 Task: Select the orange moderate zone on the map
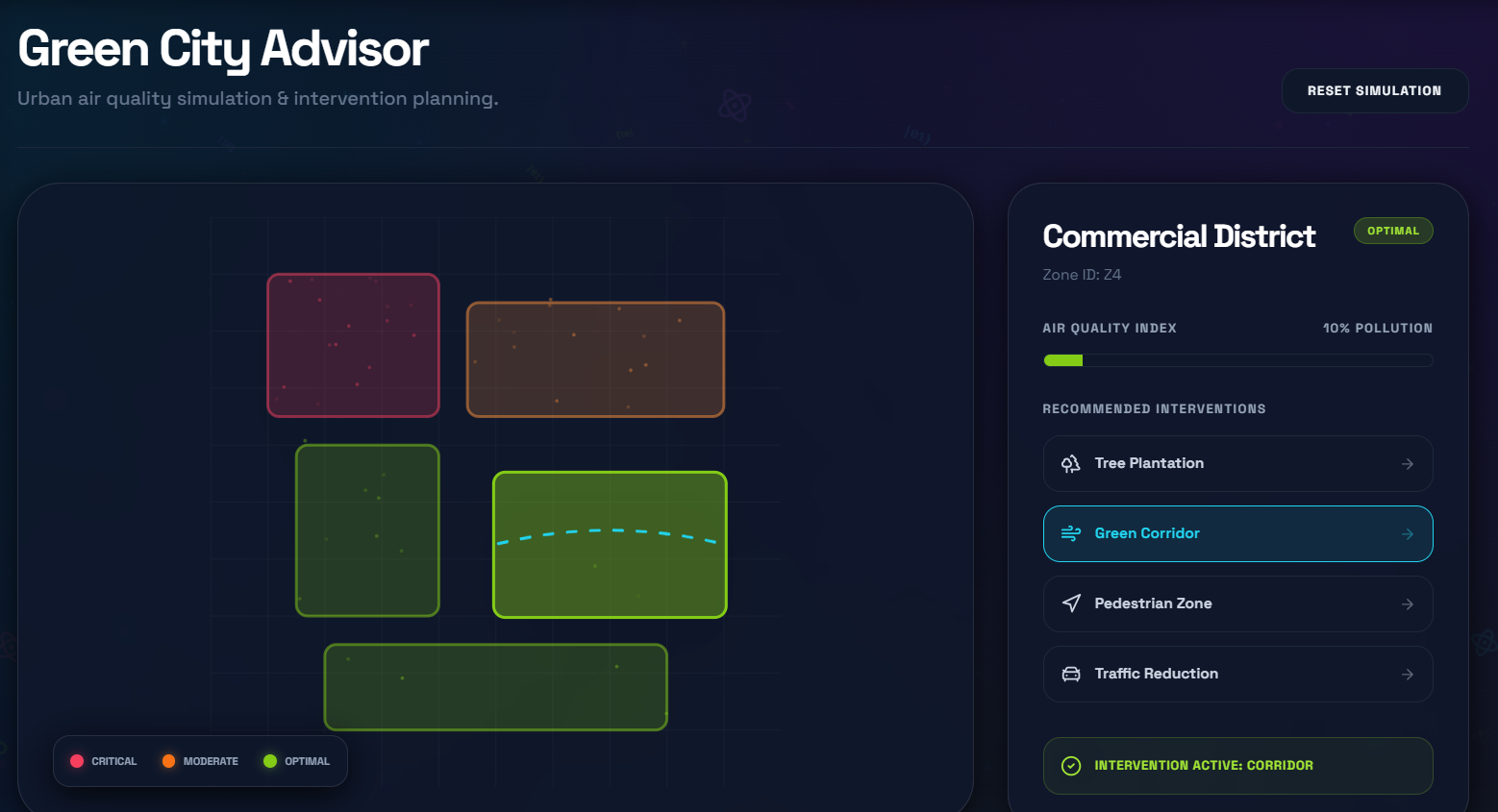[x=595, y=359]
